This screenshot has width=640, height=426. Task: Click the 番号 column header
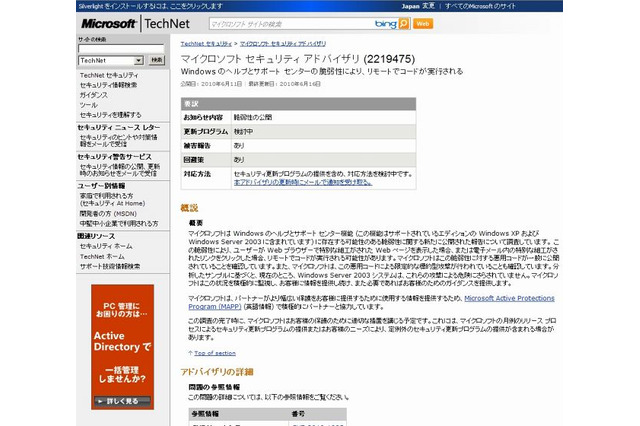pyautogui.click(x=298, y=413)
